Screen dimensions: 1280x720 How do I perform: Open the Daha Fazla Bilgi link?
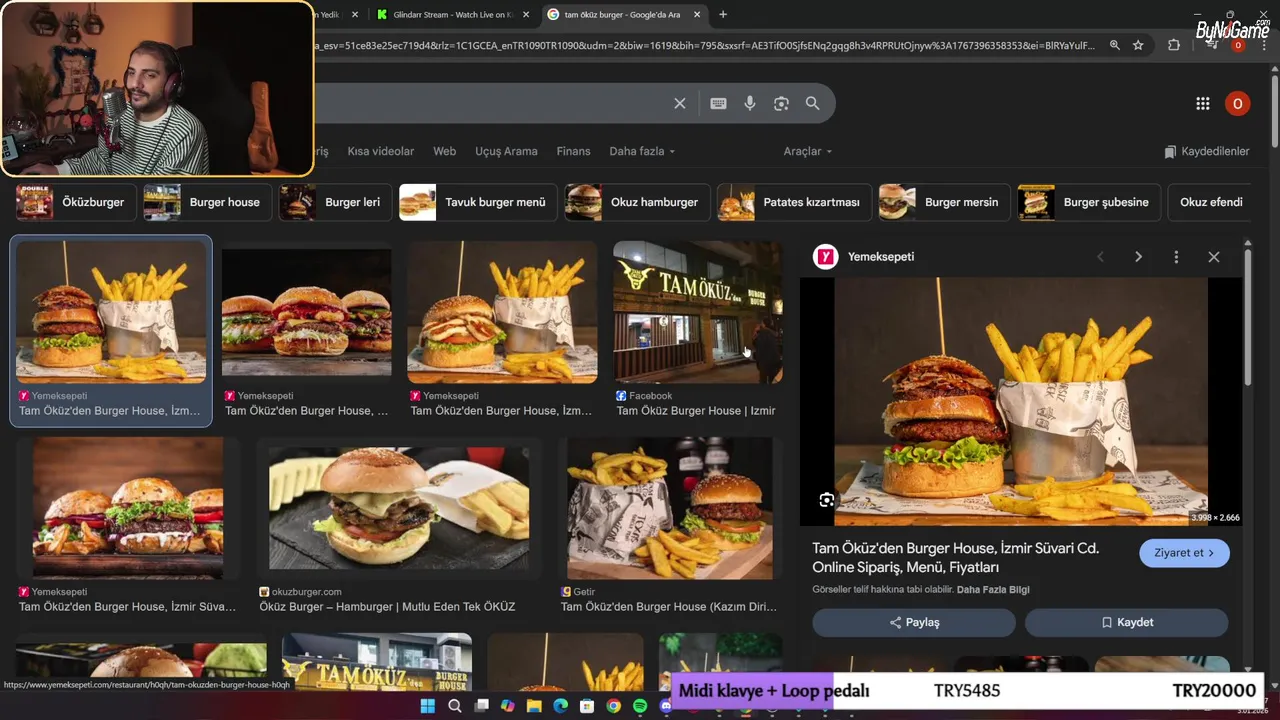pos(993,590)
